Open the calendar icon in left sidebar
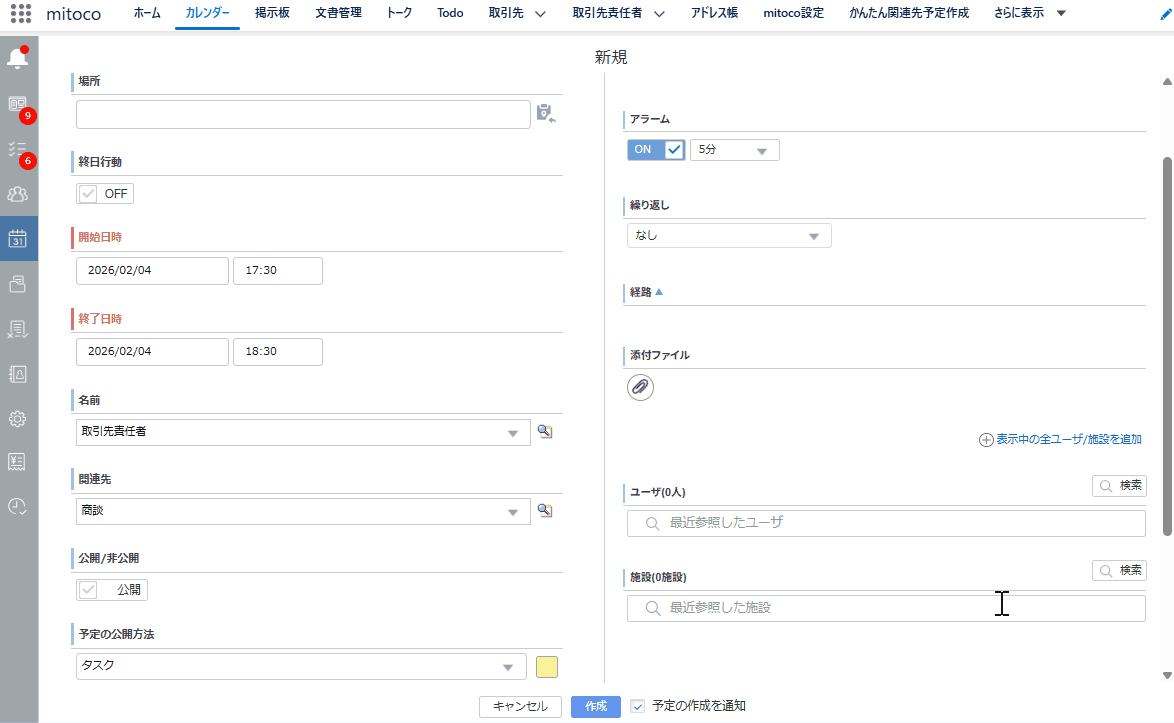The image size is (1174, 723). click(x=18, y=238)
